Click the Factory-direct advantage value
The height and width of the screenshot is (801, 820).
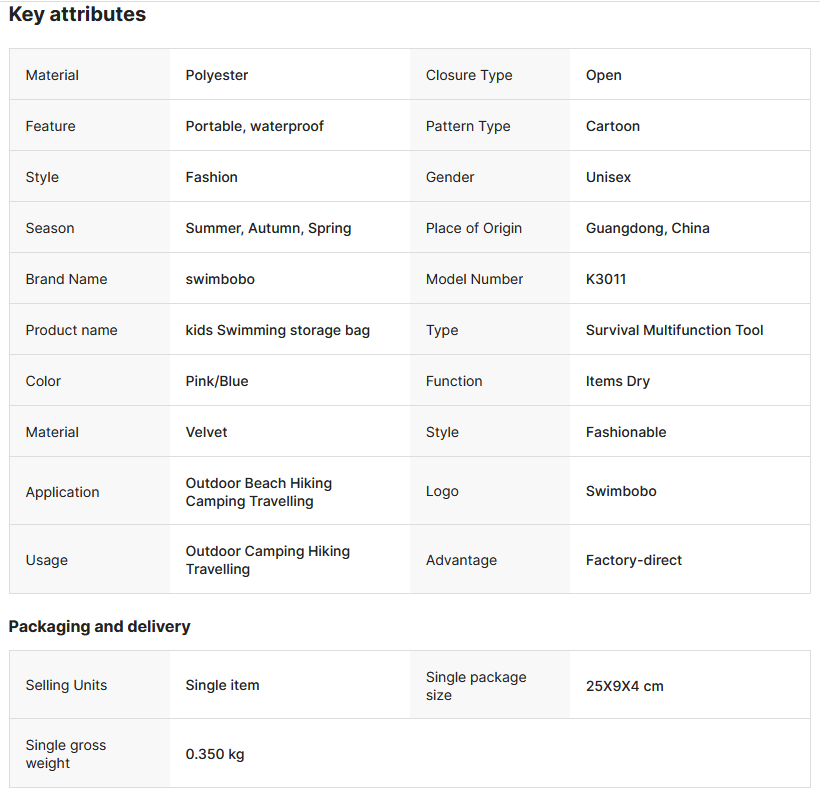pos(634,560)
